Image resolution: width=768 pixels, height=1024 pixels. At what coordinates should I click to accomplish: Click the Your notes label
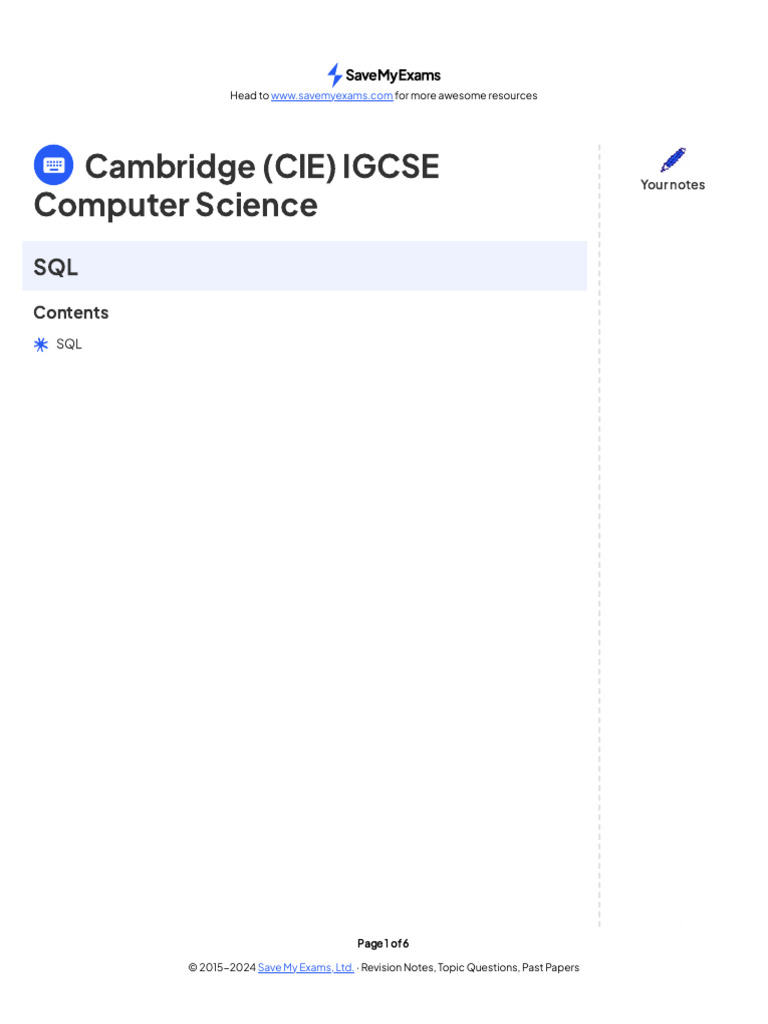(673, 185)
